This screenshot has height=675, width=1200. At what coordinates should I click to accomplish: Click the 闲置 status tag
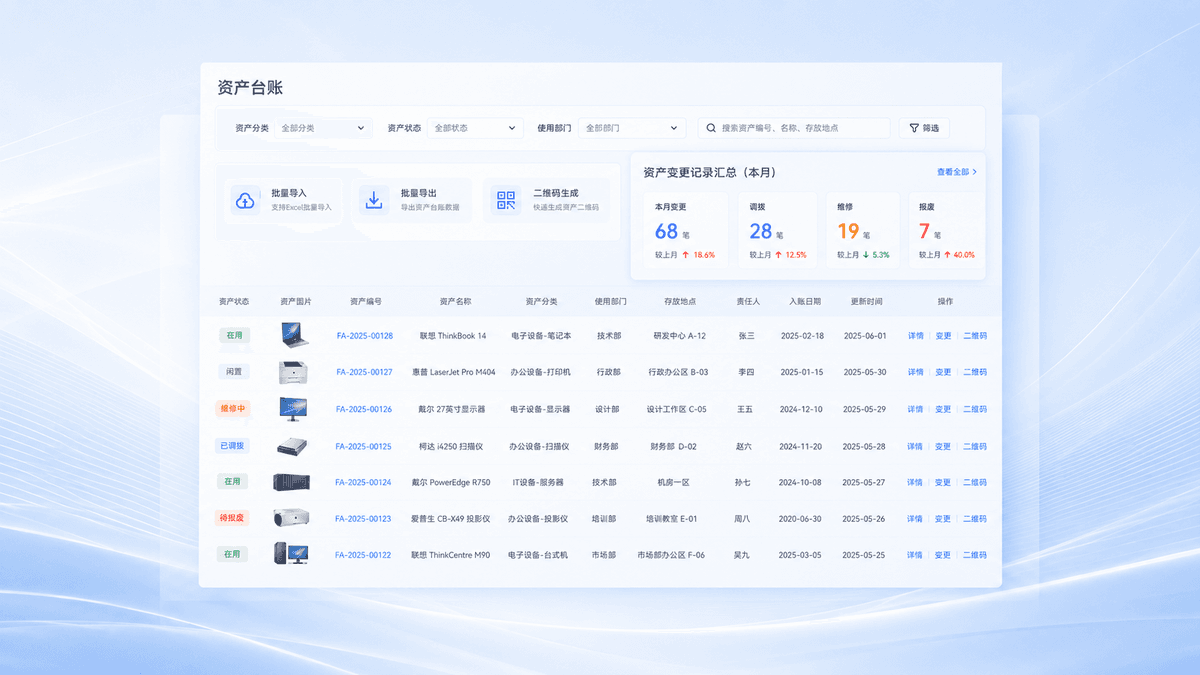[x=233, y=372]
